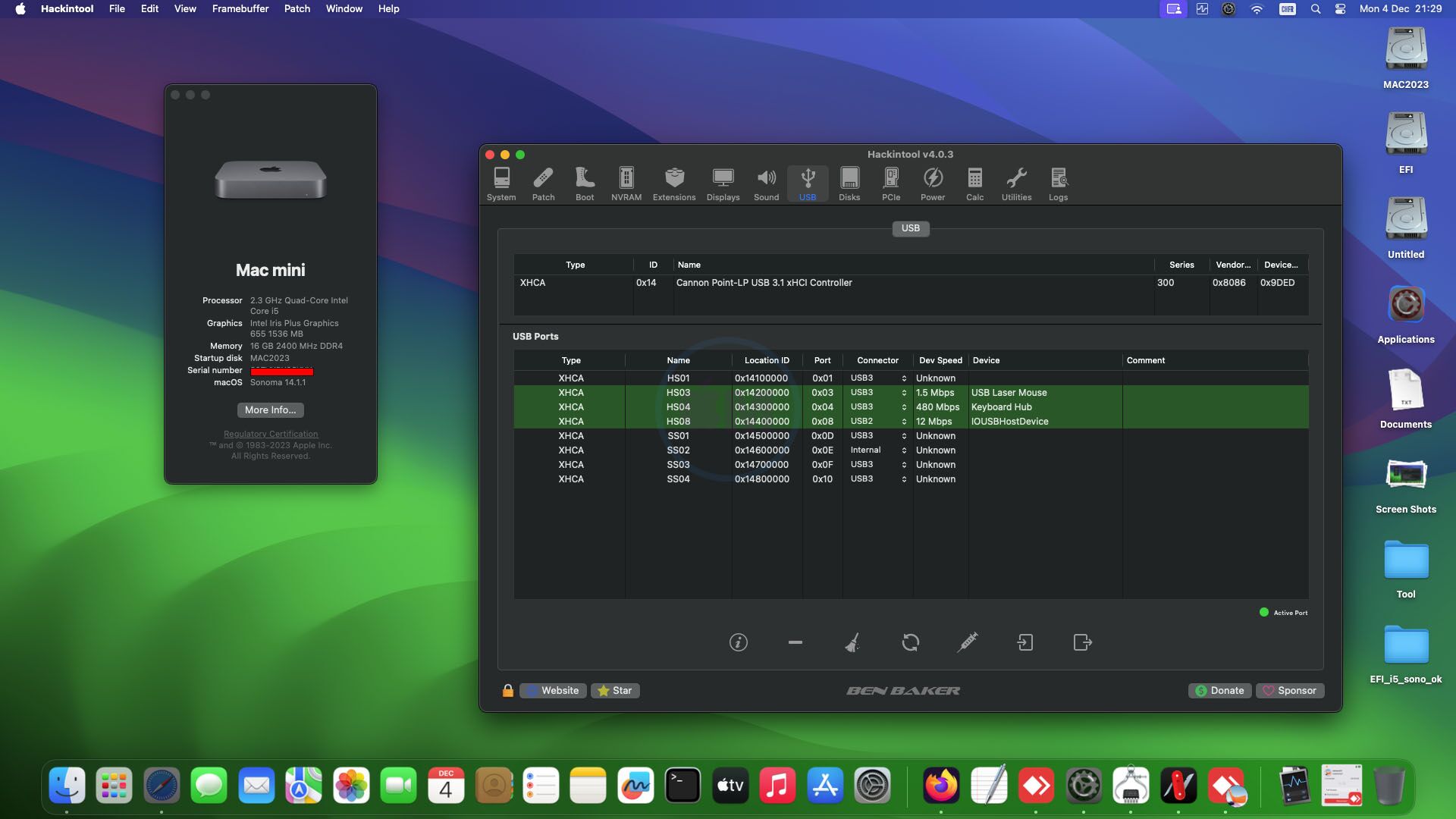Open the HS08 connector USB2 dropdown
Image resolution: width=1456 pixels, height=819 pixels.
pos(878,421)
